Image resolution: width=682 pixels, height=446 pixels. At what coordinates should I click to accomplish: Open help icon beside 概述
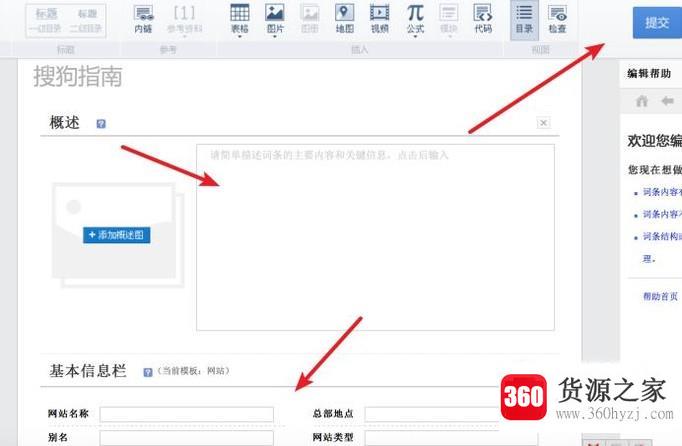[101, 124]
